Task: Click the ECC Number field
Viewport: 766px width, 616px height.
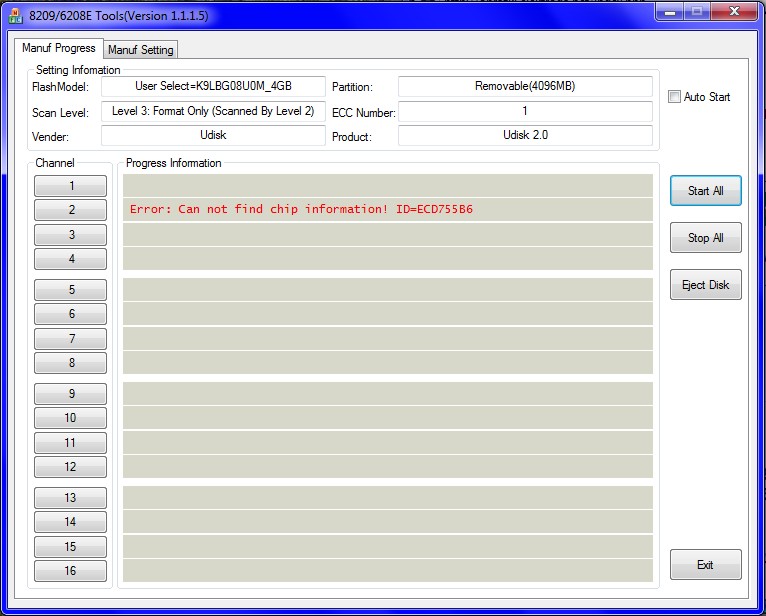Action: click(525, 111)
